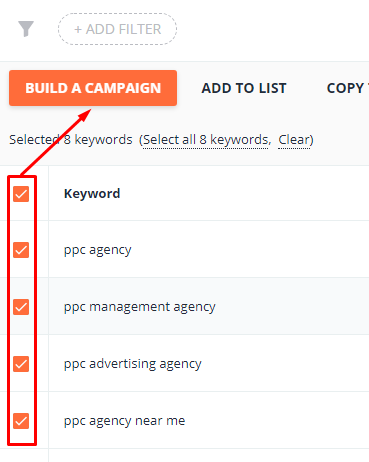Click the ppc management agency row

(x=184, y=306)
